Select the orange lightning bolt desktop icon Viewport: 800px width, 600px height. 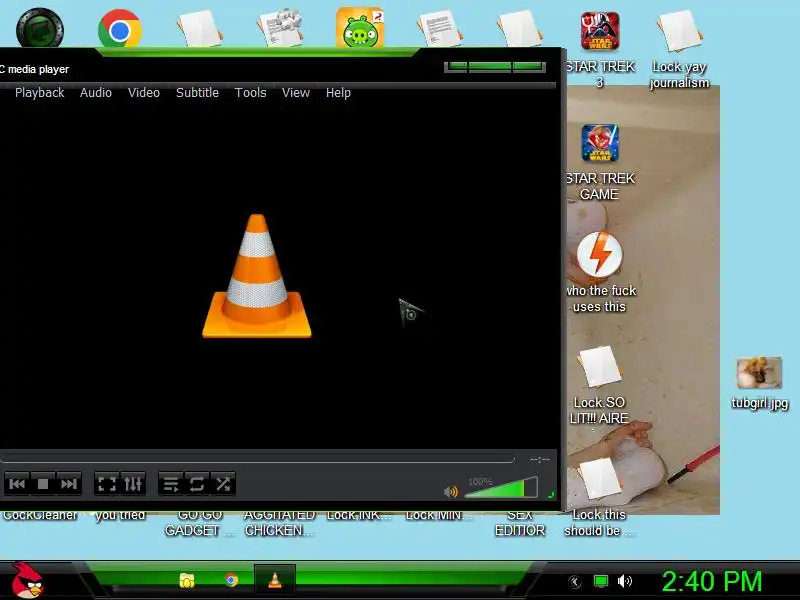point(599,255)
